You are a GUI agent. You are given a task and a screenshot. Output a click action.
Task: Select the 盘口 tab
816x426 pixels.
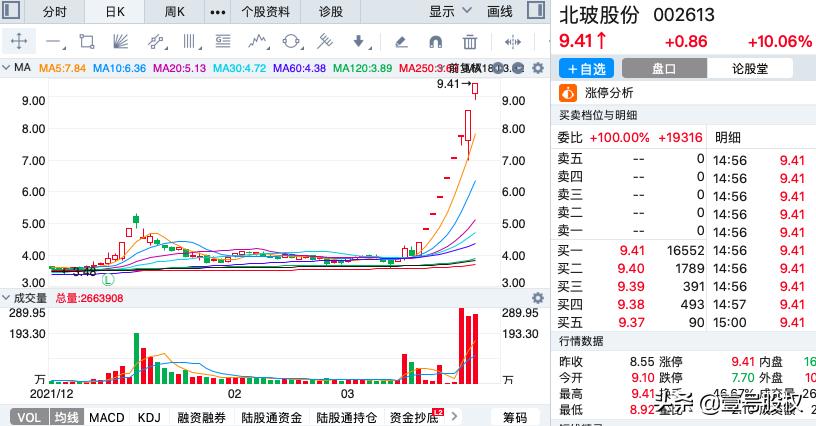click(x=664, y=68)
